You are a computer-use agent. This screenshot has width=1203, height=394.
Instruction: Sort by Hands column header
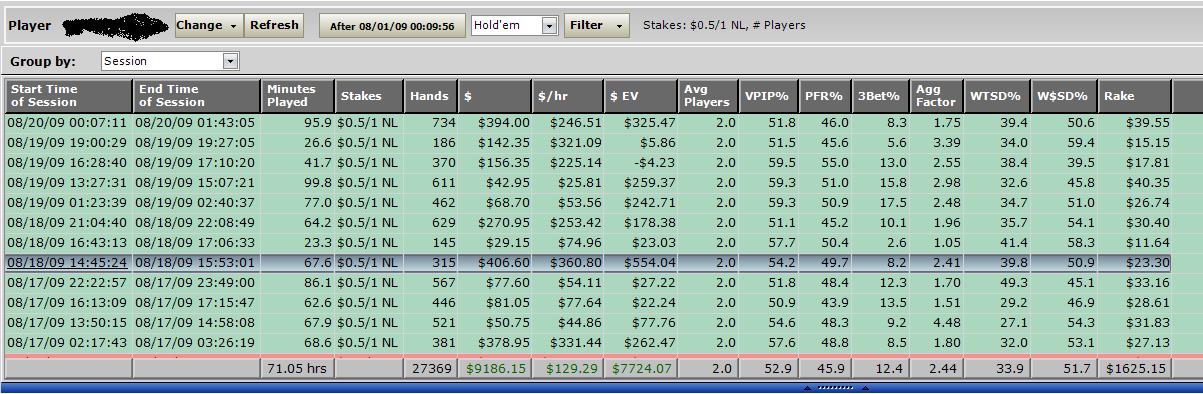[430, 96]
